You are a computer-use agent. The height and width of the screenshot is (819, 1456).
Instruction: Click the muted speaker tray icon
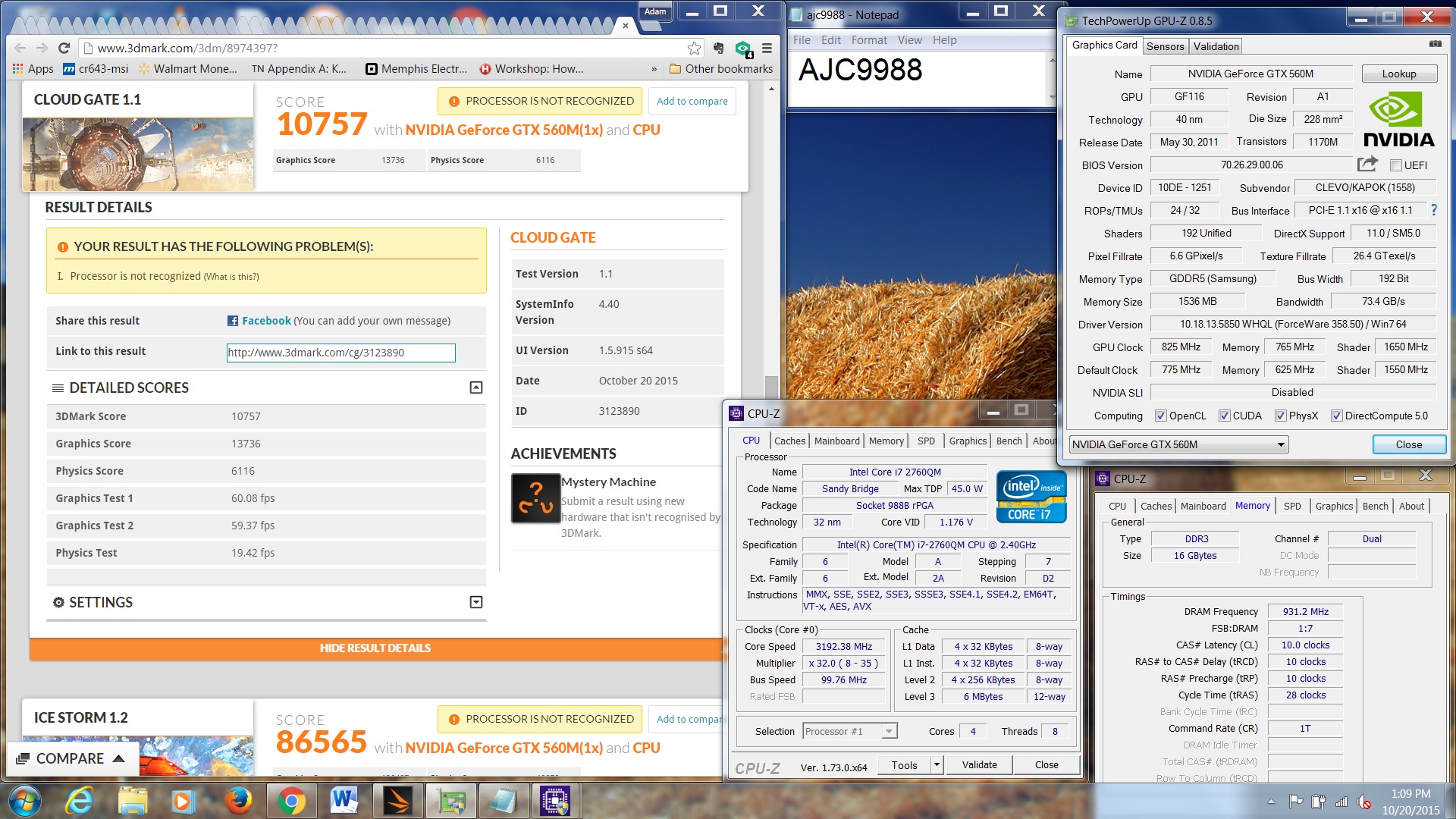click(x=1363, y=802)
